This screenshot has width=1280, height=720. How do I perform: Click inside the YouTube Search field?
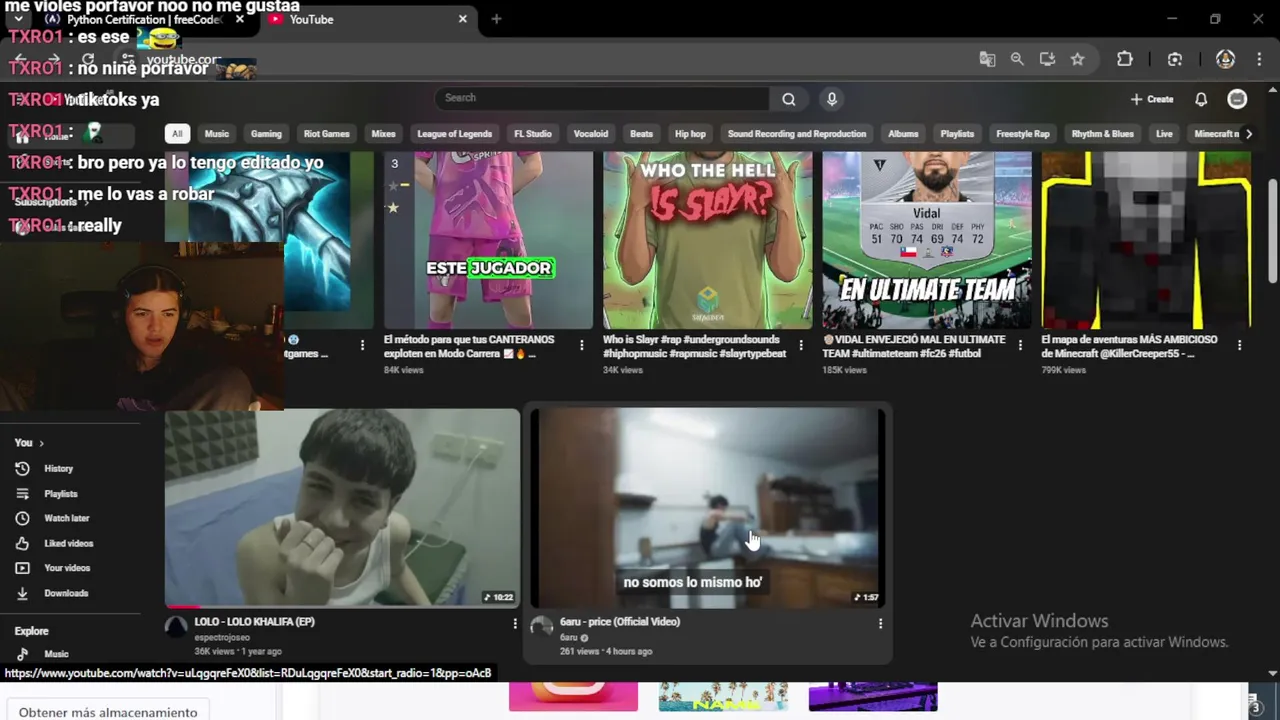pyautogui.click(x=602, y=98)
